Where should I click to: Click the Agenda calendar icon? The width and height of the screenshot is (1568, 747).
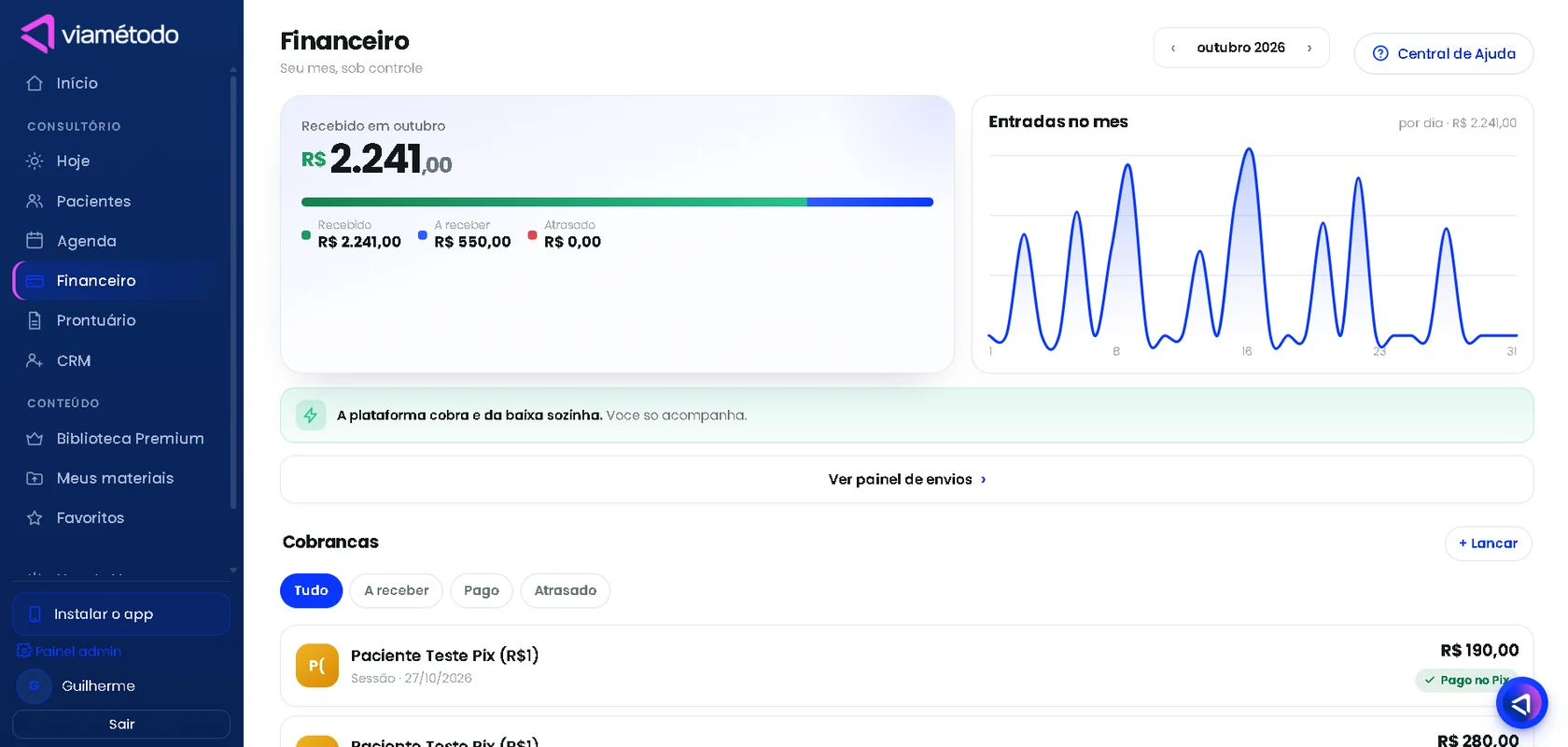[35, 241]
